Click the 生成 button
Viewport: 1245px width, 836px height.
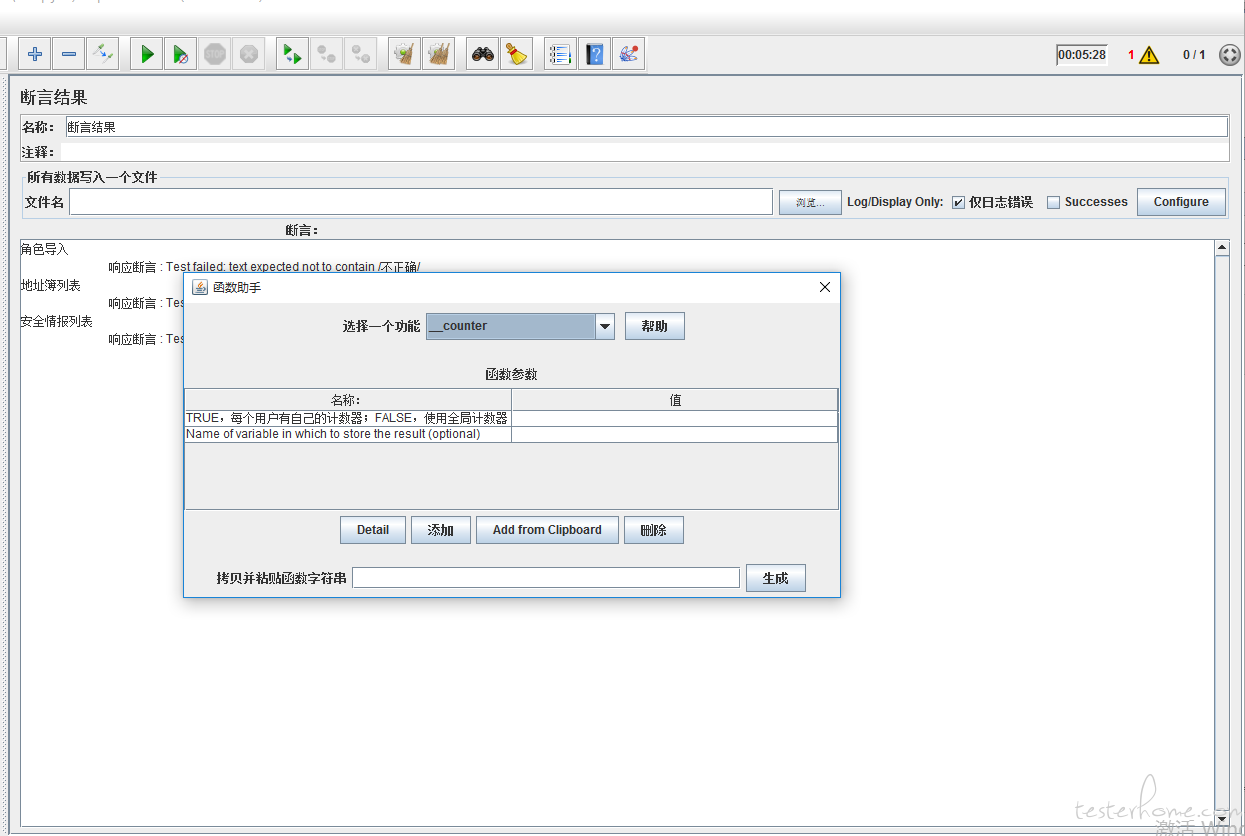click(x=776, y=578)
